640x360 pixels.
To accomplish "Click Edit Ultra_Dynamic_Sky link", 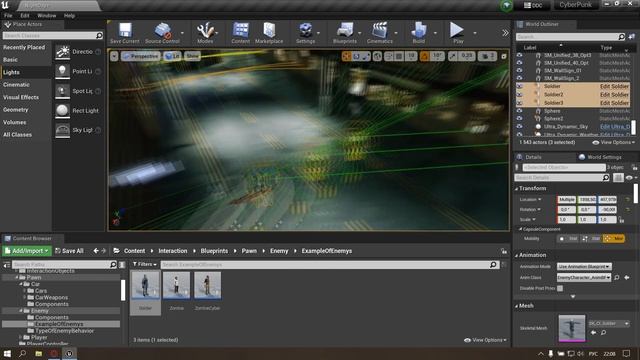I will pos(615,127).
